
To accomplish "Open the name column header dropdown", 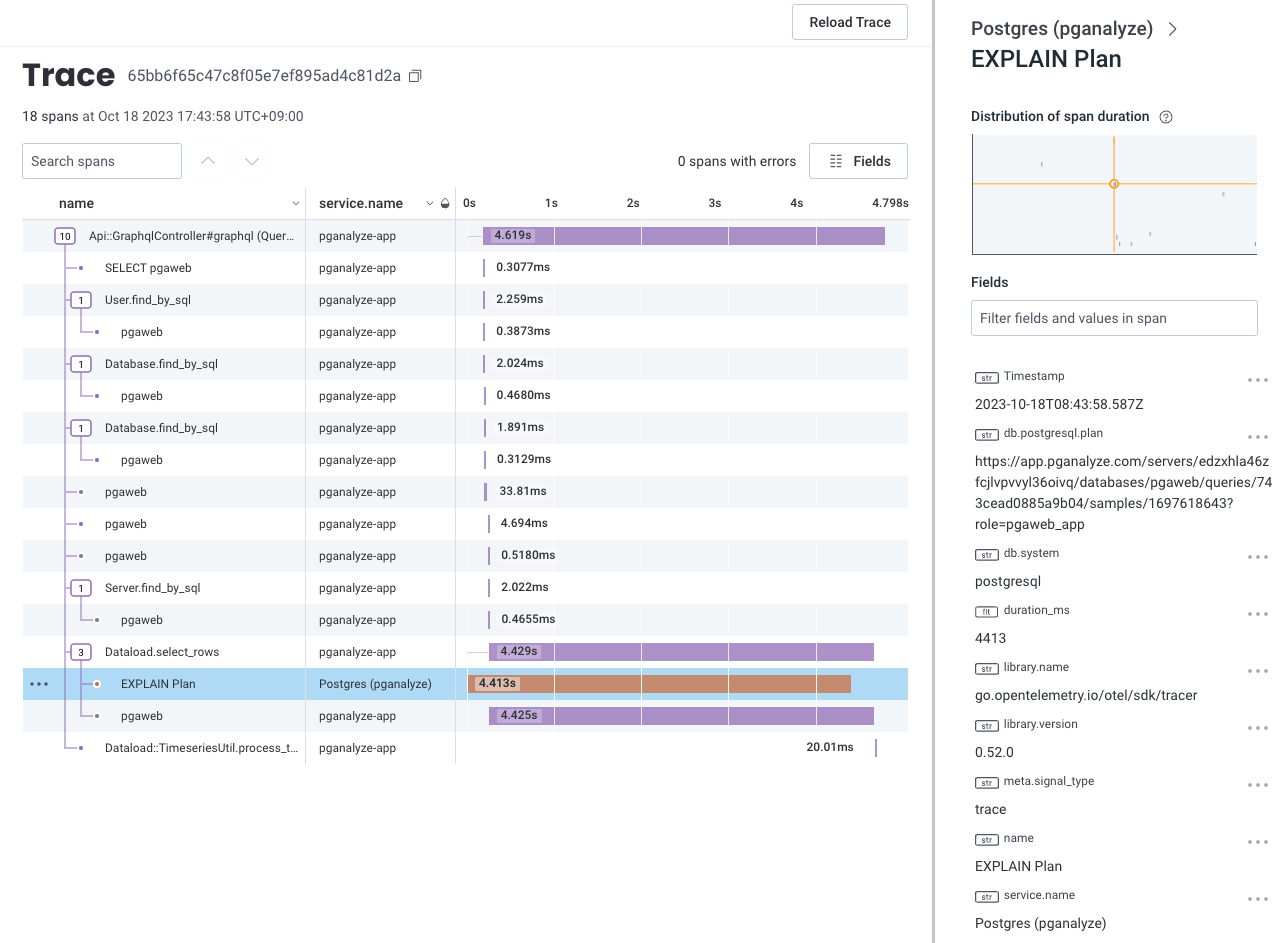I will click(x=295, y=203).
